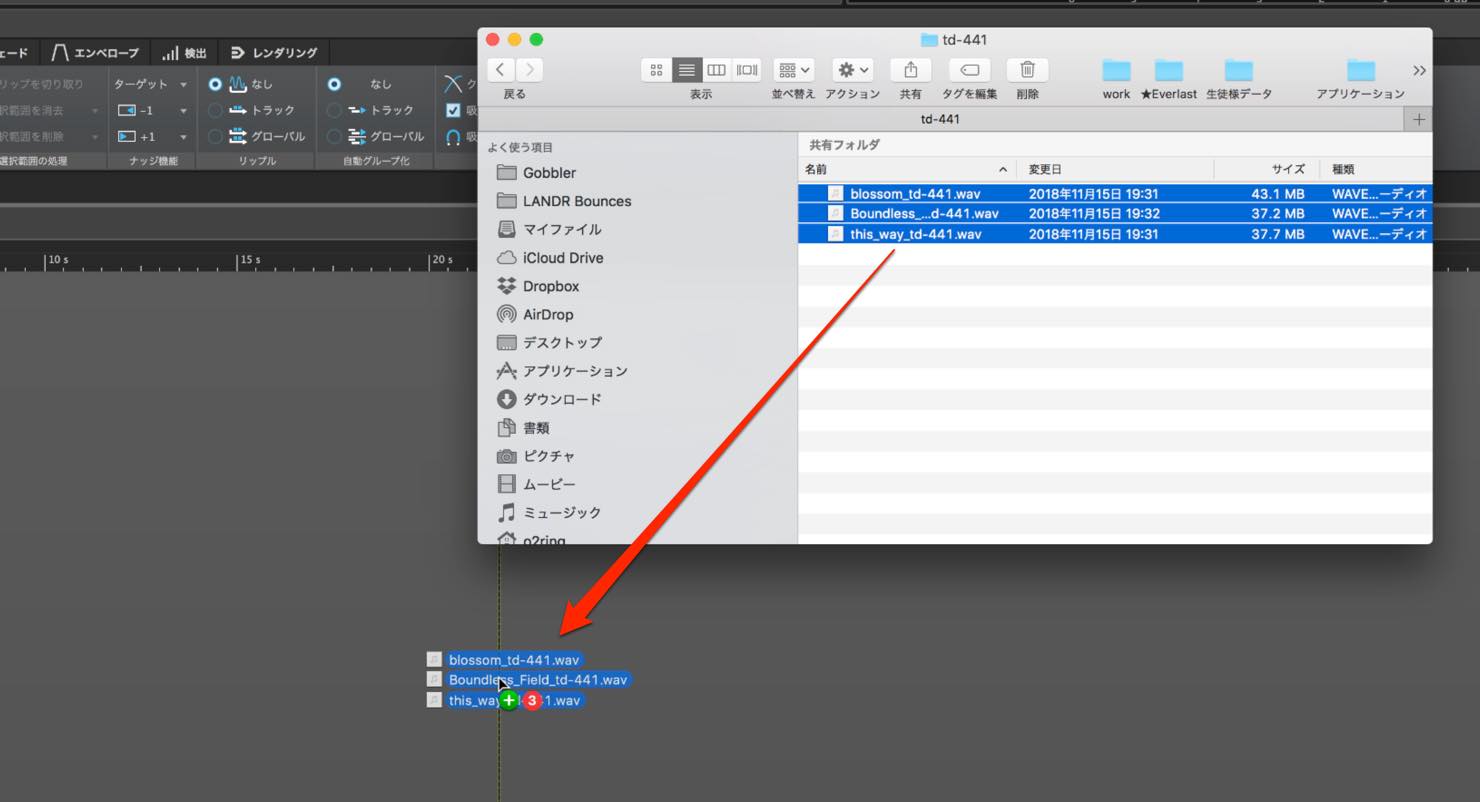The width and height of the screenshot is (1480, 802).
Task: Select auto-grouping Global radio option
Action: [334, 136]
